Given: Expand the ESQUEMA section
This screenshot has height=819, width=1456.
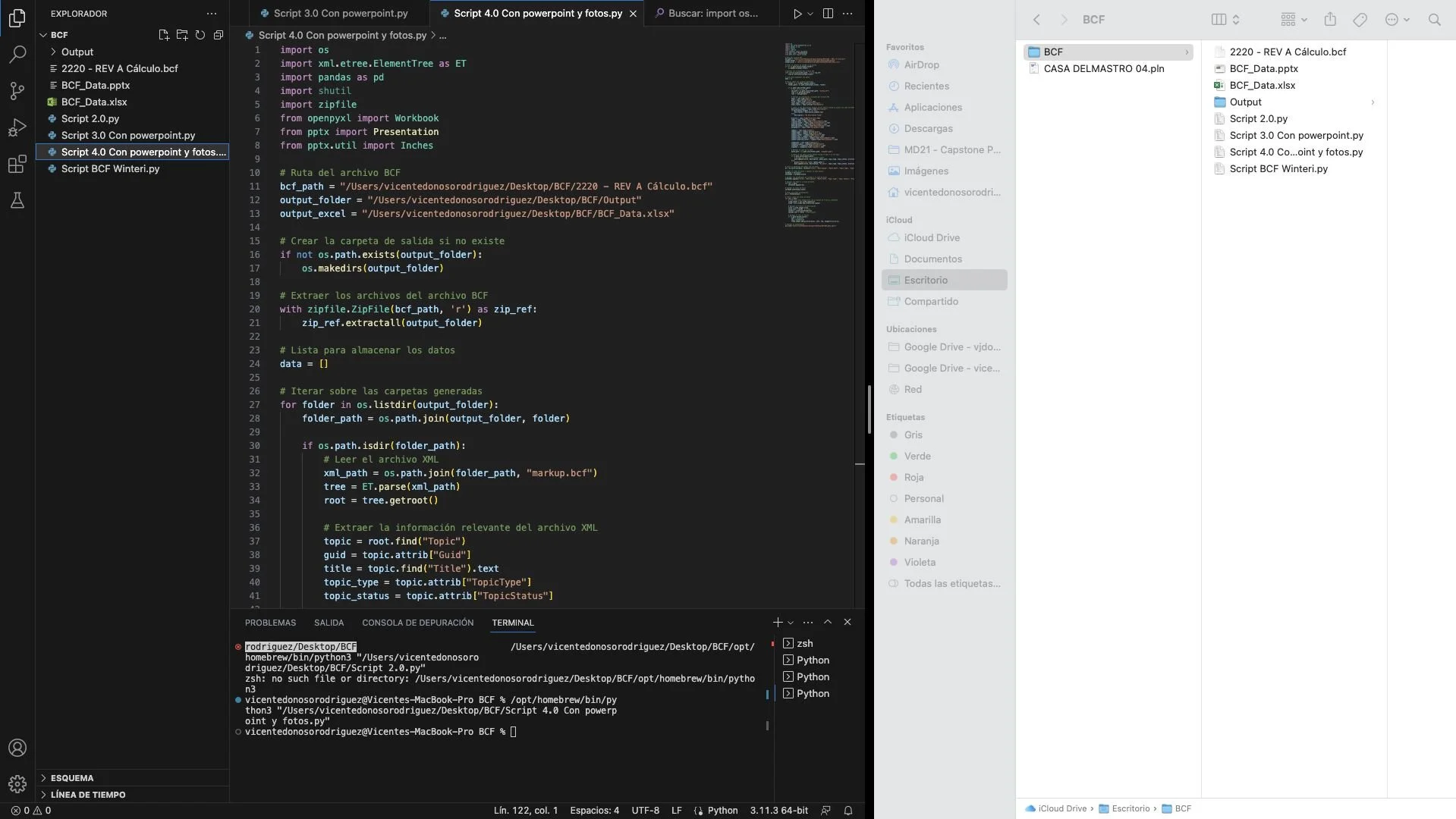Looking at the screenshot, I should (x=72, y=778).
